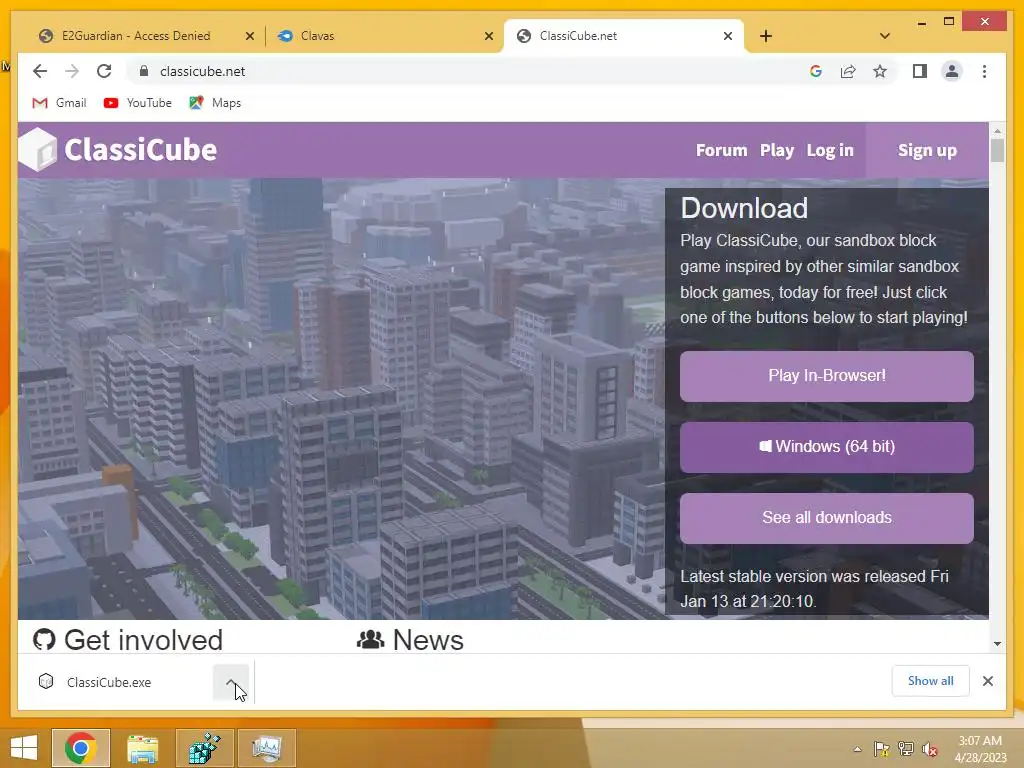Image resolution: width=1024 pixels, height=768 pixels.
Task: Show hidden system tray icons
Action: tap(857, 750)
